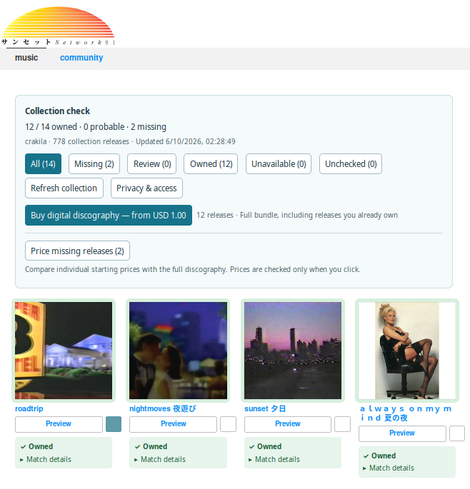Screen dimensions: 470x489
Task: Click the Owned status under always on my mind
Action: click(x=380, y=456)
